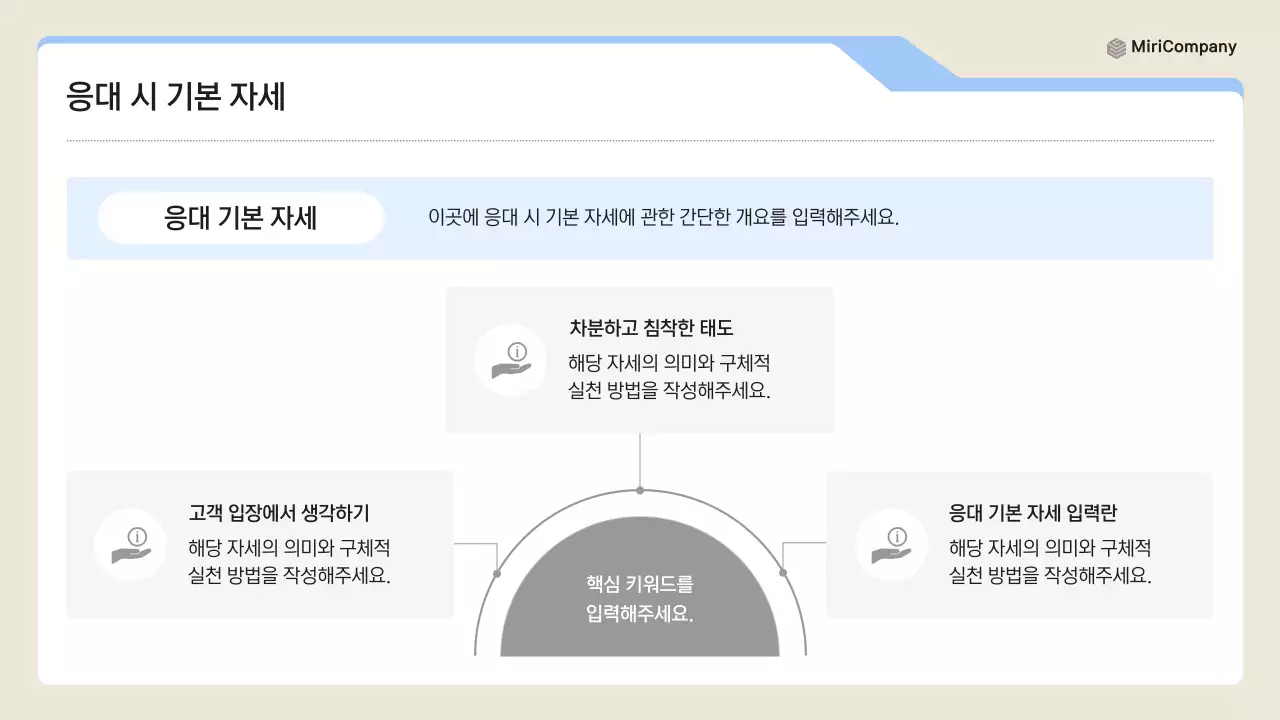The height and width of the screenshot is (720, 1280).
Task: Select the info icon in the 고객 입장에서 생각하기 card
Action: tap(130, 545)
